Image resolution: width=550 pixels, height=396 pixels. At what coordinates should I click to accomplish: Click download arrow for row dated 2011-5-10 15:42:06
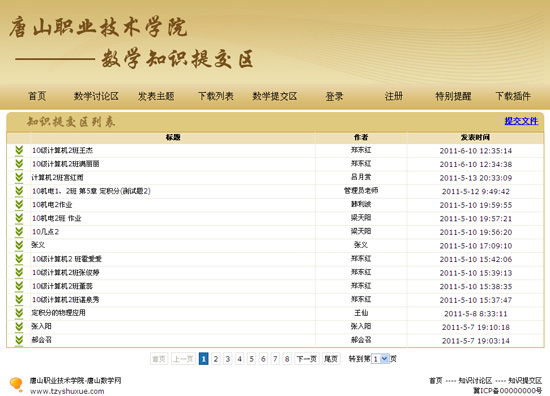(19, 259)
